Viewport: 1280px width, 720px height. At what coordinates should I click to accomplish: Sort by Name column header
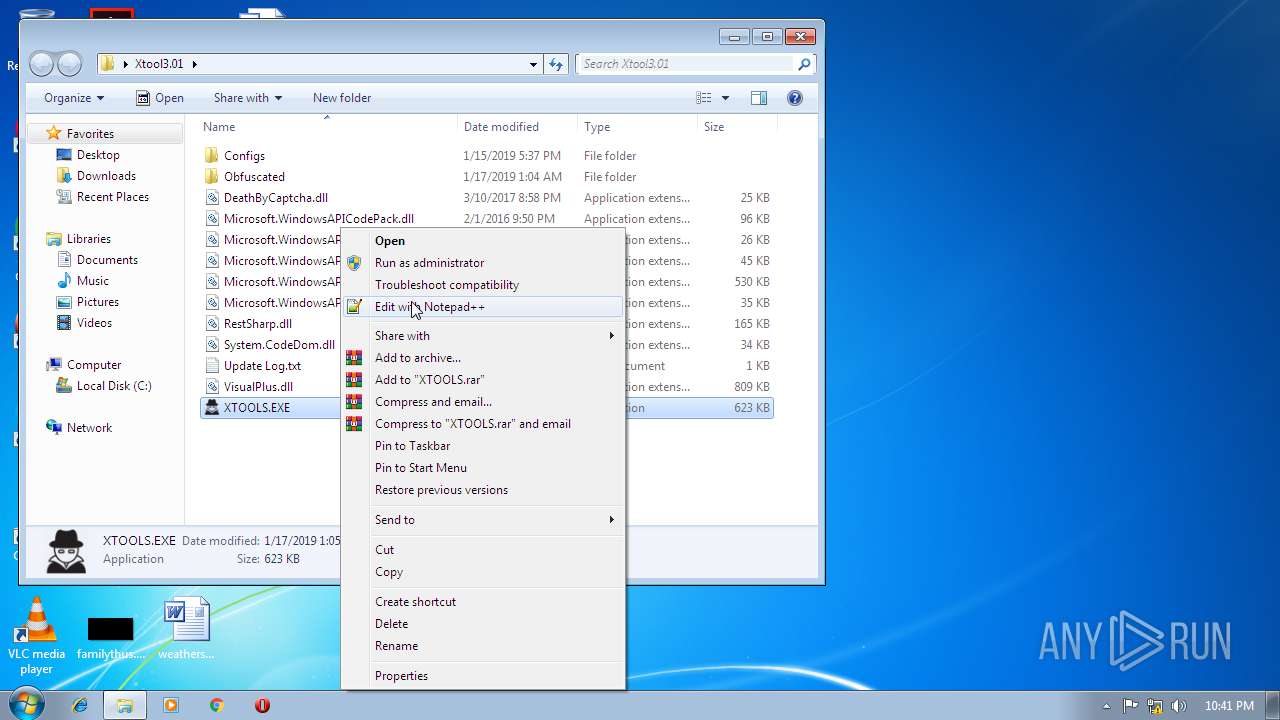pyautogui.click(x=326, y=127)
